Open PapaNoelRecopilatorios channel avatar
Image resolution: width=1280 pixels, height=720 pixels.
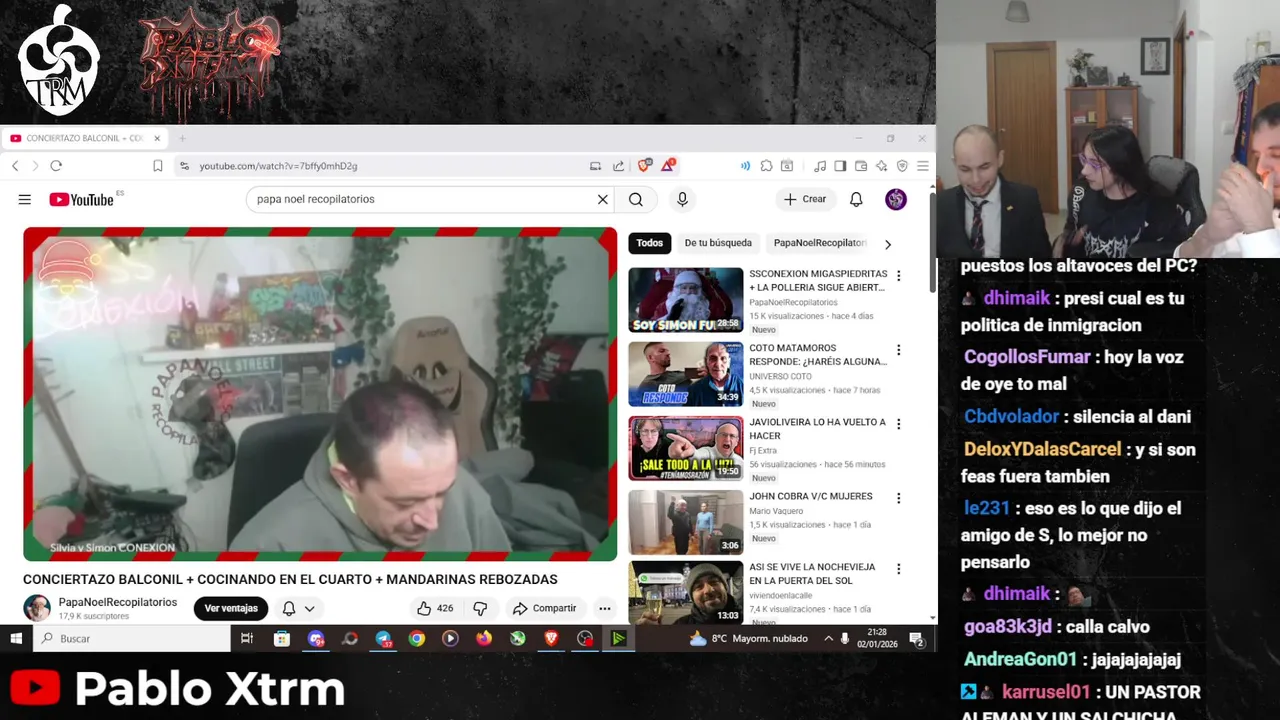coord(37,608)
